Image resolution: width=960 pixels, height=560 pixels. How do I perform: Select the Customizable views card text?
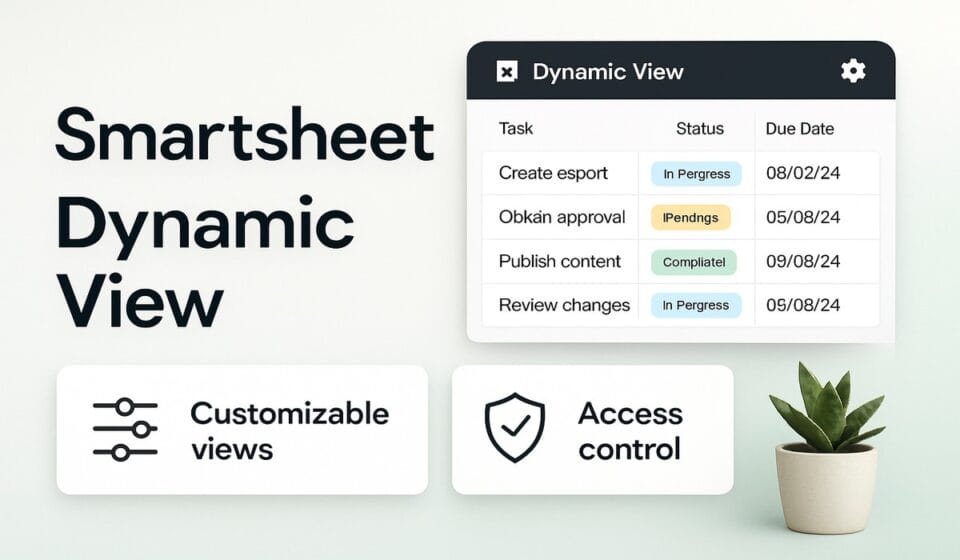point(290,431)
